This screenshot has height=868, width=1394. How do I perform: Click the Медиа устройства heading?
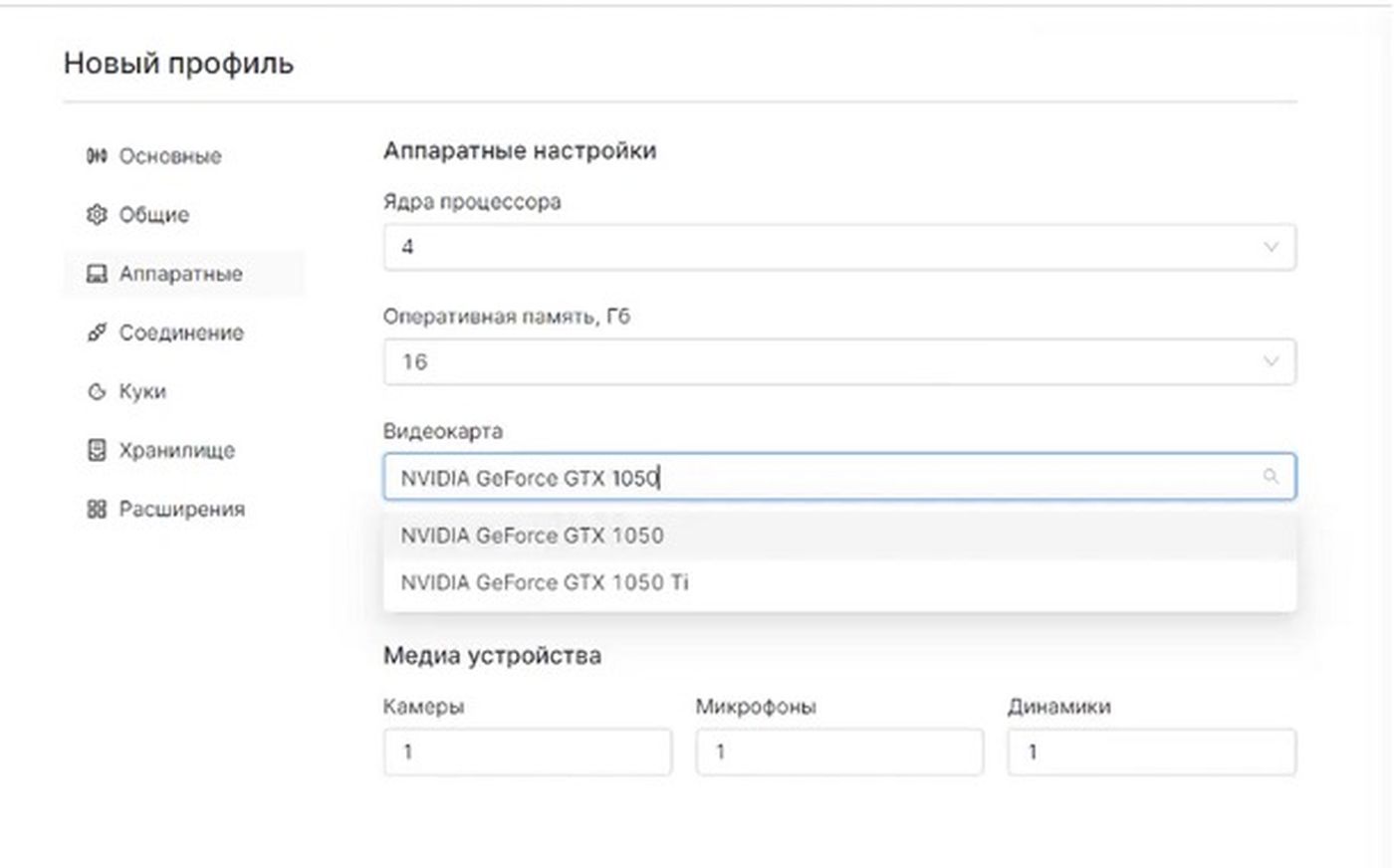[492, 656]
